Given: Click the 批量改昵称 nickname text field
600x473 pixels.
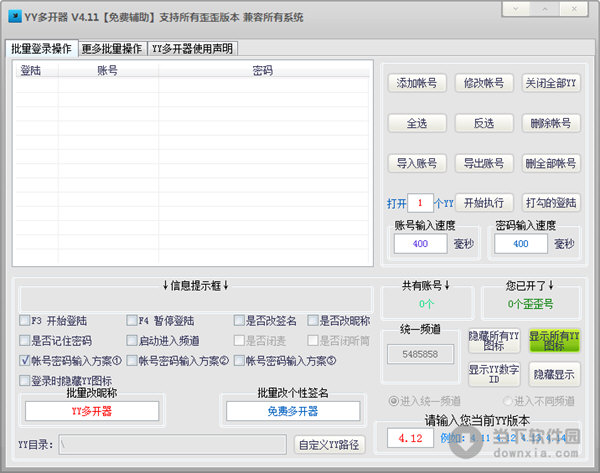Looking at the screenshot, I should pos(92,411).
